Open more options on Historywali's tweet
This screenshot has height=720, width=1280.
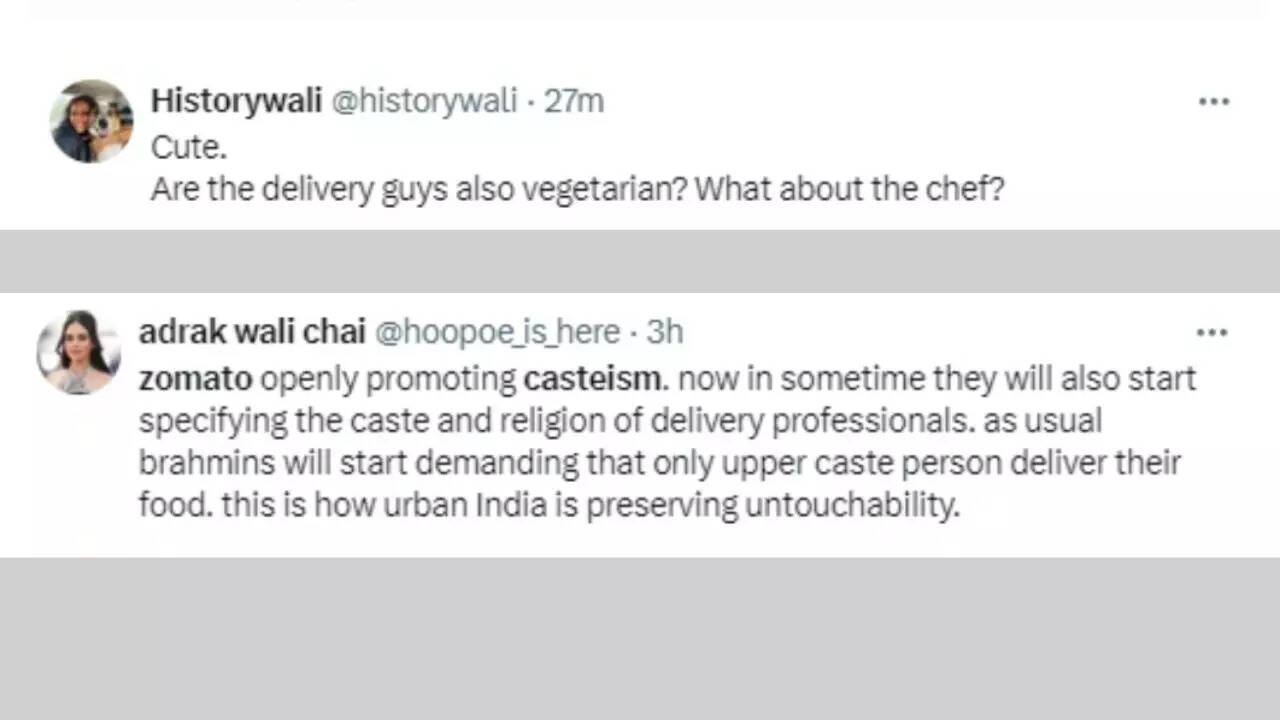pyautogui.click(x=1213, y=102)
